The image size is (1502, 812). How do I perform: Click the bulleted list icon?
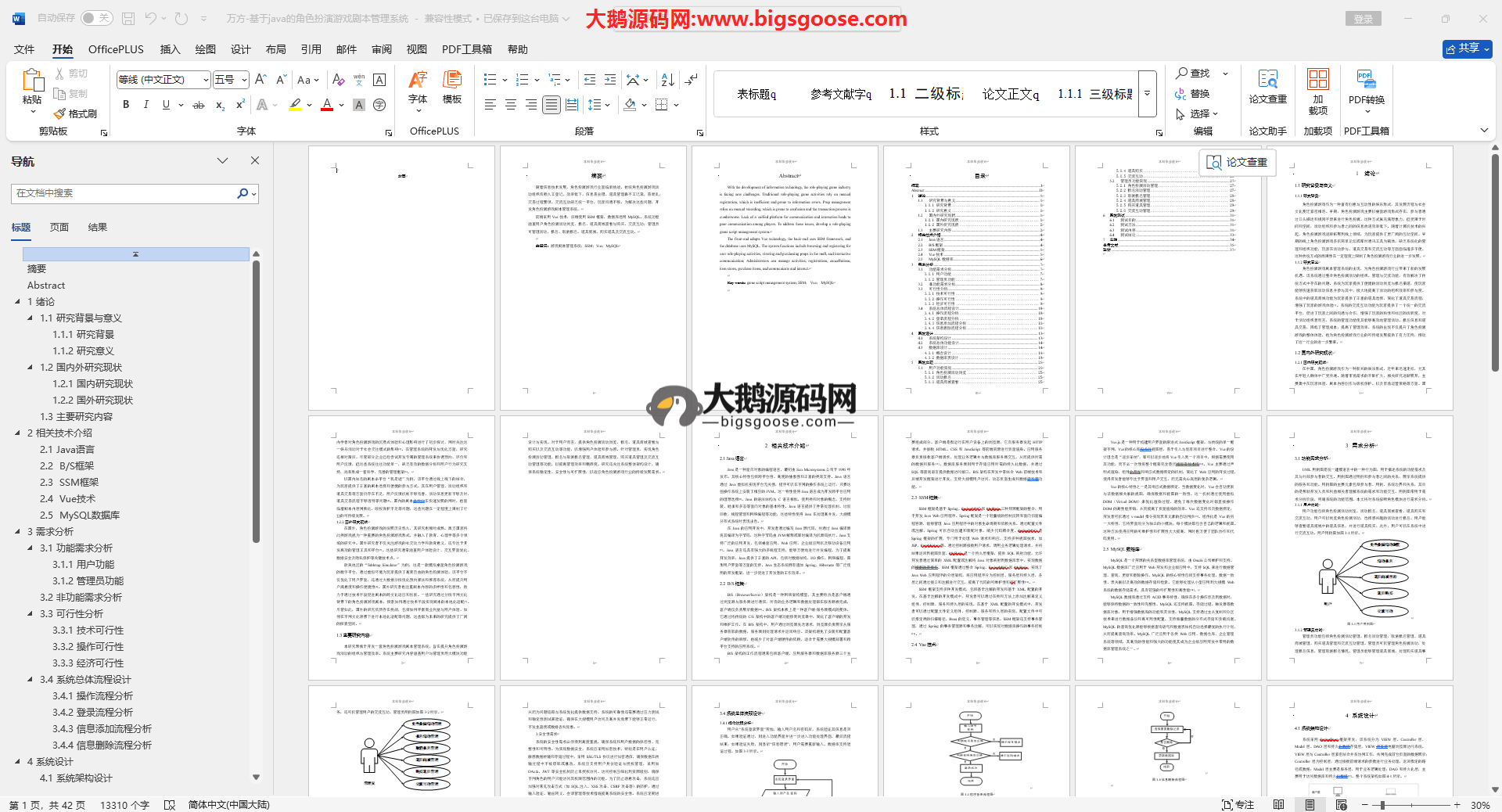(x=490, y=80)
